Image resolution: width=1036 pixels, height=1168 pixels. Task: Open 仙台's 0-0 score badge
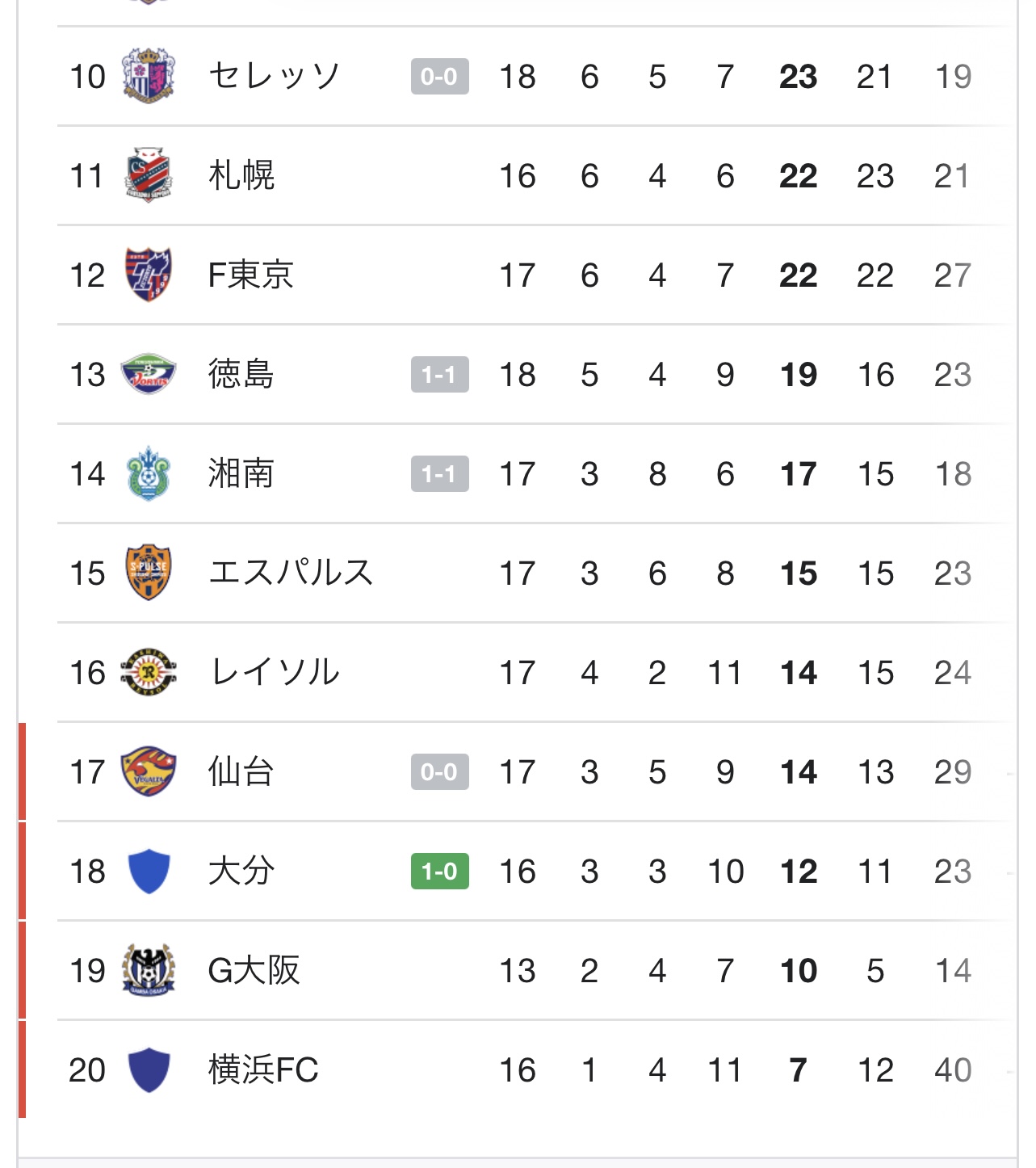[x=439, y=771]
